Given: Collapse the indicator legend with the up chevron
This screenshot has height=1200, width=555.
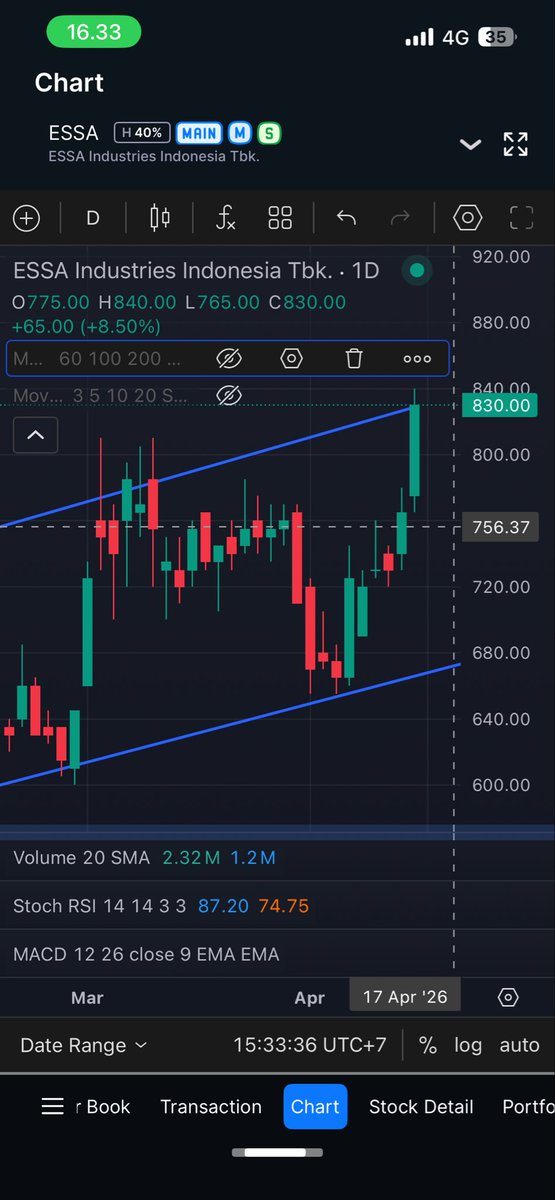Looking at the screenshot, I should click(x=35, y=435).
